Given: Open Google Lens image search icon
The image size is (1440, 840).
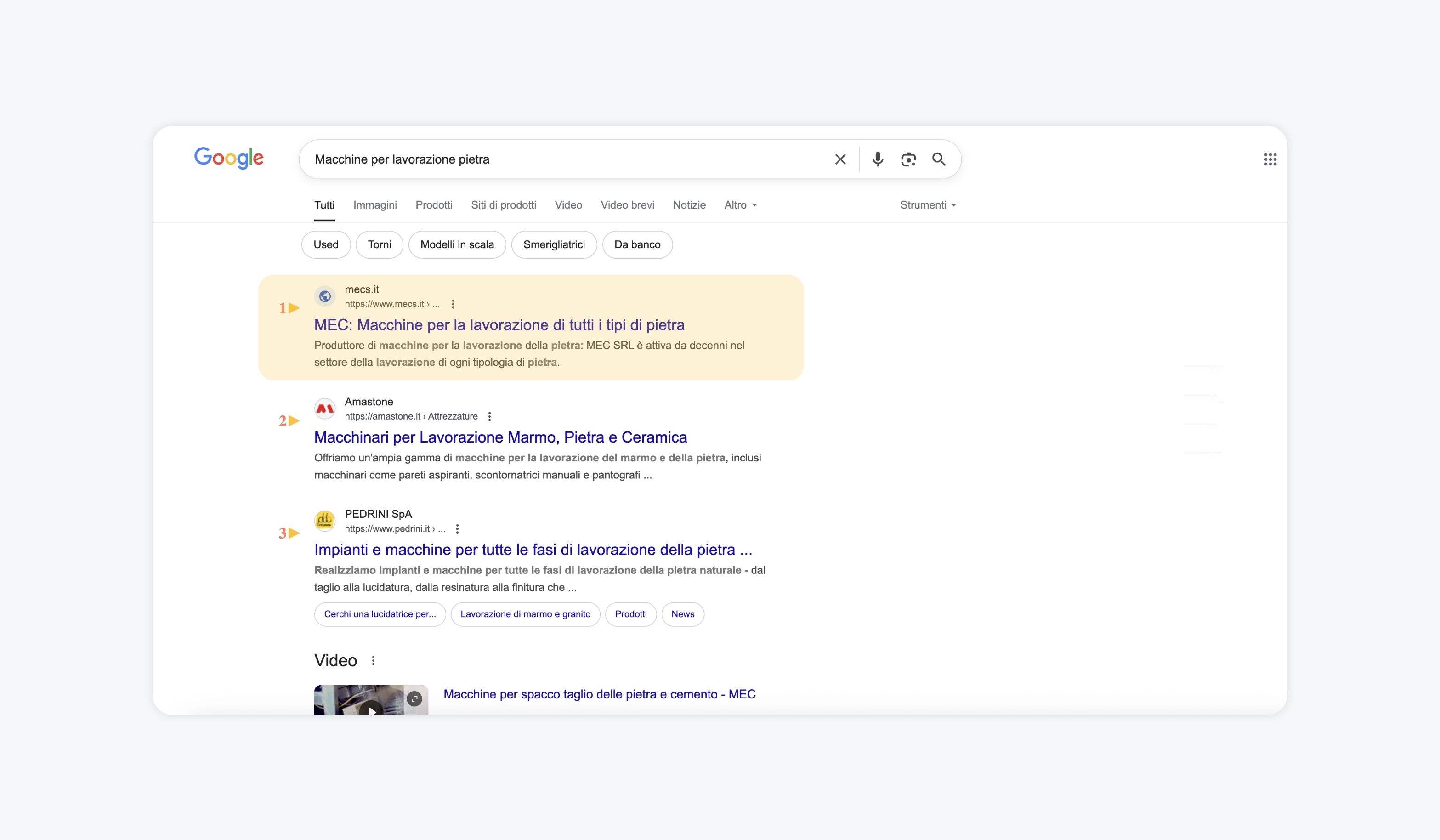Looking at the screenshot, I should (x=908, y=159).
